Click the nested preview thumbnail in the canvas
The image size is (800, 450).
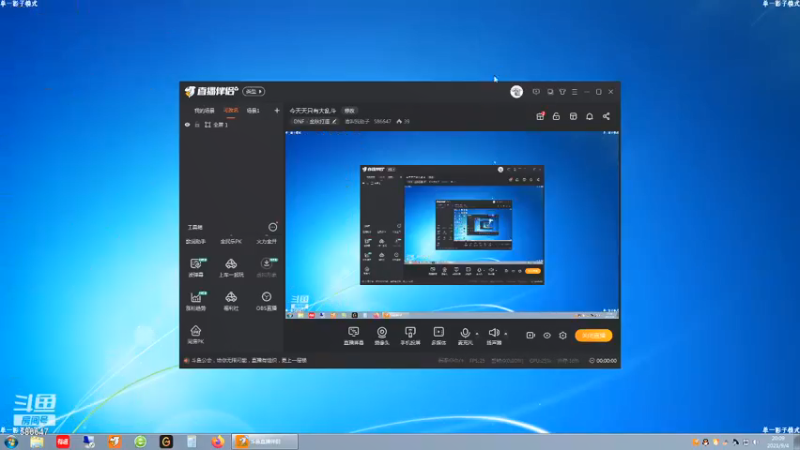pos(452,225)
